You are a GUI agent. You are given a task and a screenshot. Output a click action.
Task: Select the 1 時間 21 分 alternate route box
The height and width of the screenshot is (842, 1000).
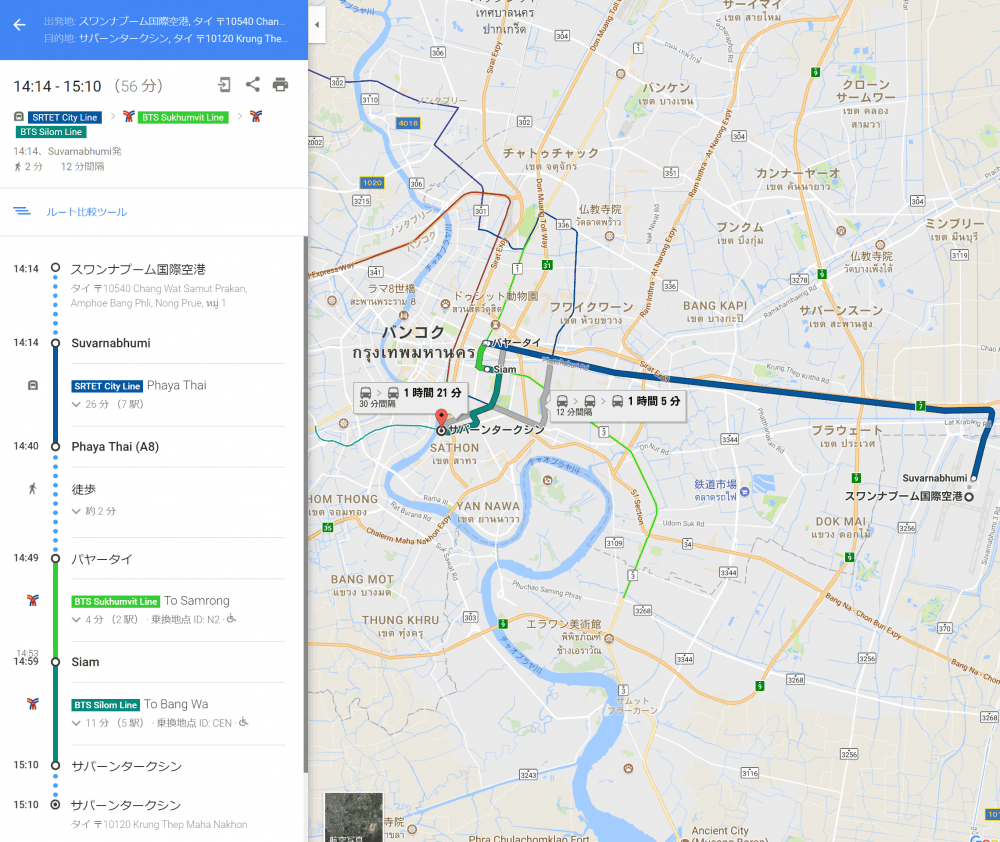[x=411, y=397]
